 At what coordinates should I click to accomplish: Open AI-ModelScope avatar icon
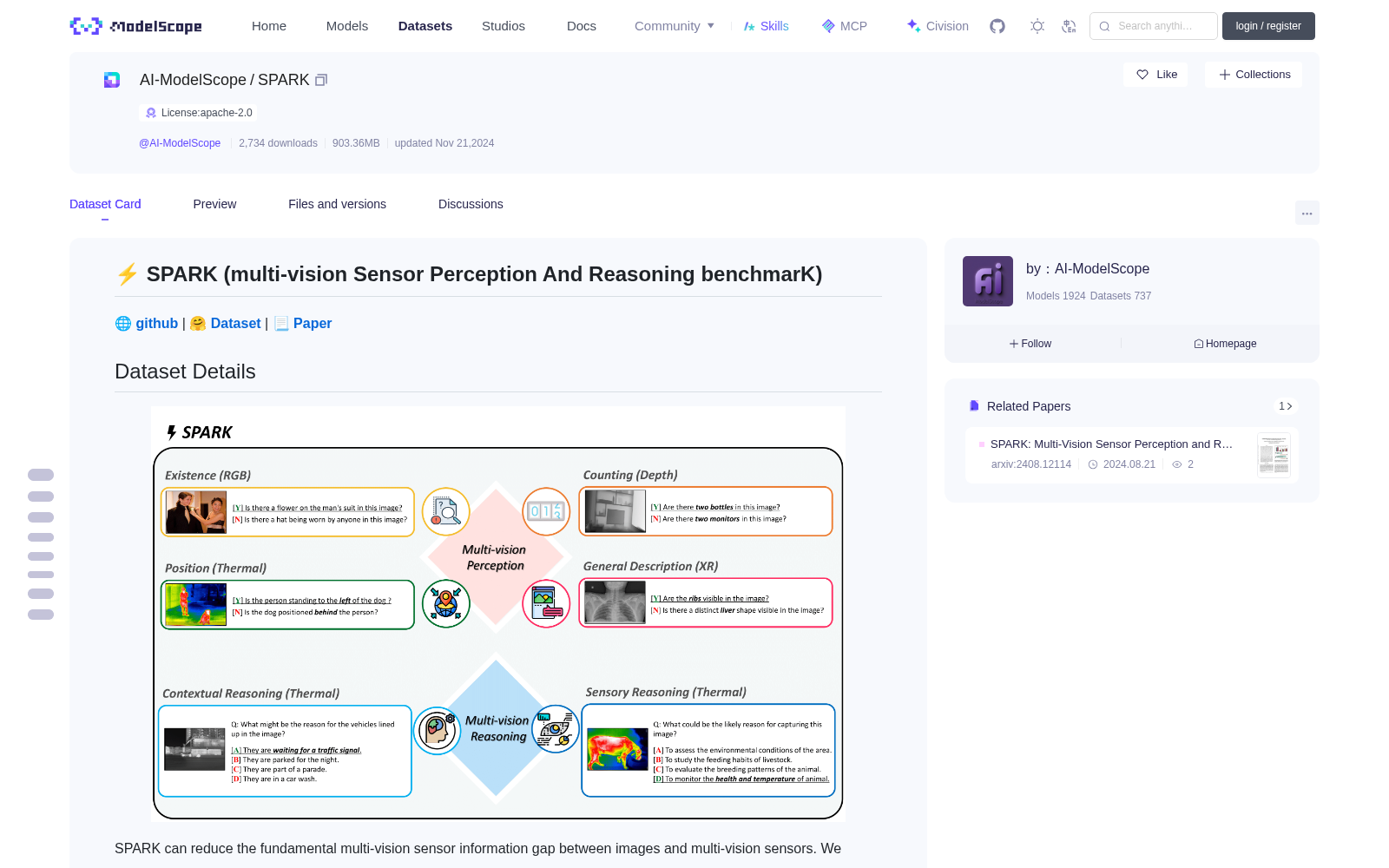pos(988,281)
